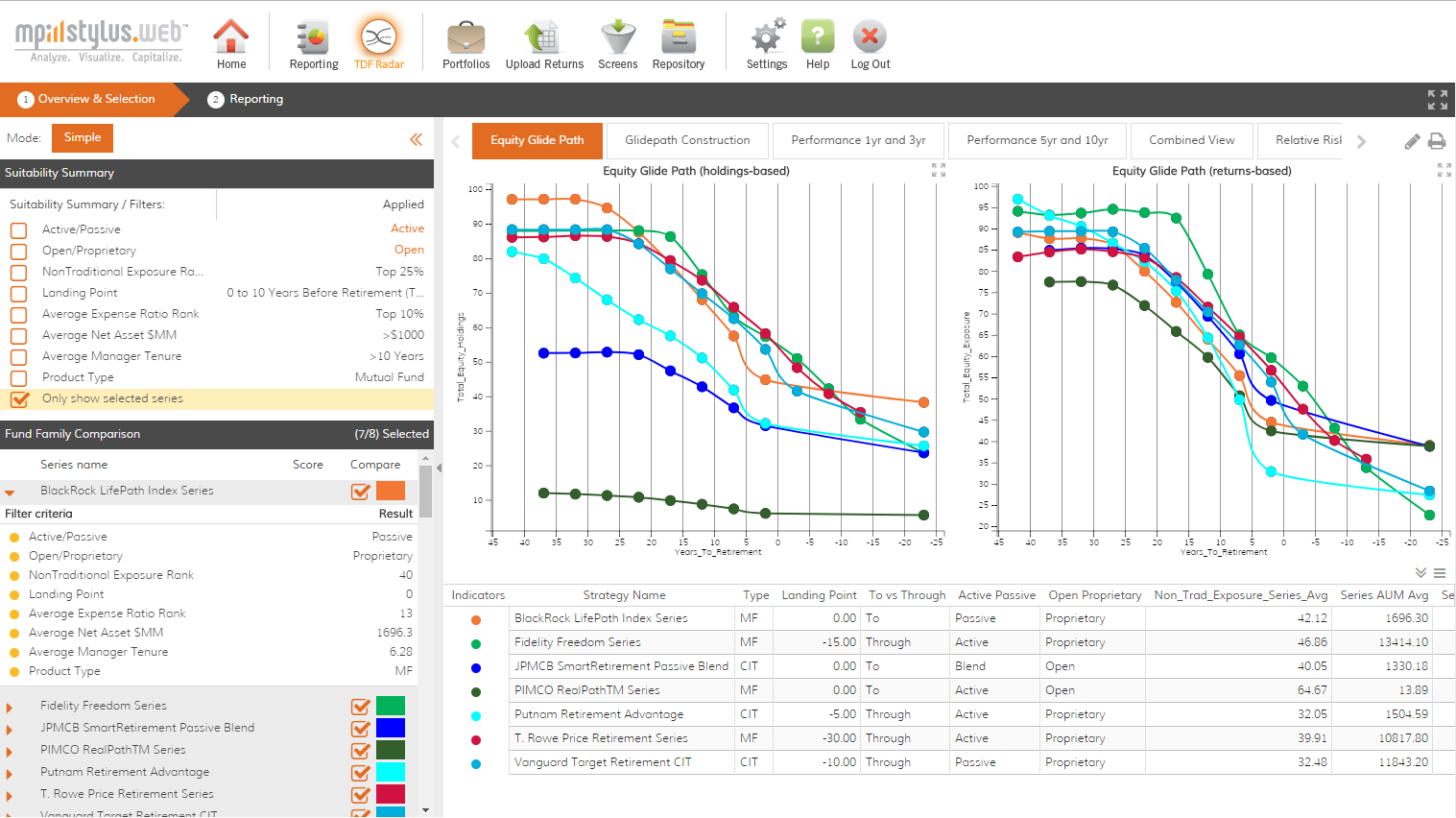Screen dimensions: 1456x818
Task: Select the Vanguard Target Retirement CIT table row
Action: click(x=950, y=762)
